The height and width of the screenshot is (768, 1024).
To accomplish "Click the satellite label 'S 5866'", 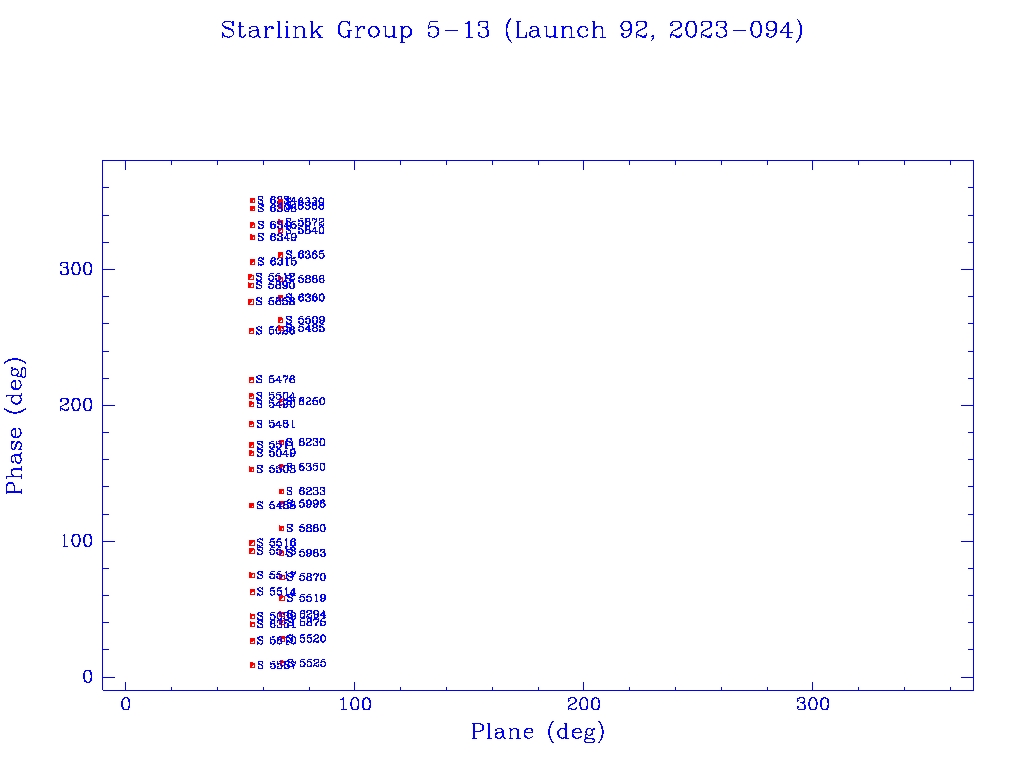I will [x=305, y=280].
